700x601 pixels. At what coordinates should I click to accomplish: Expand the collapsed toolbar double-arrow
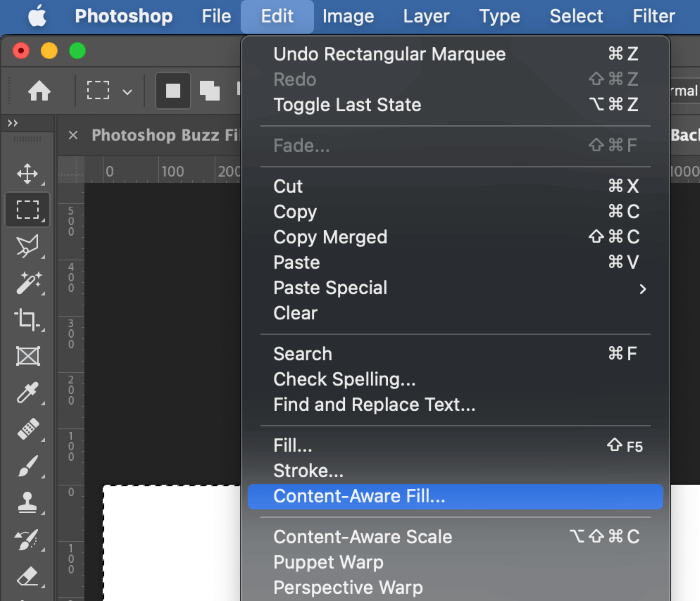tap(13, 123)
